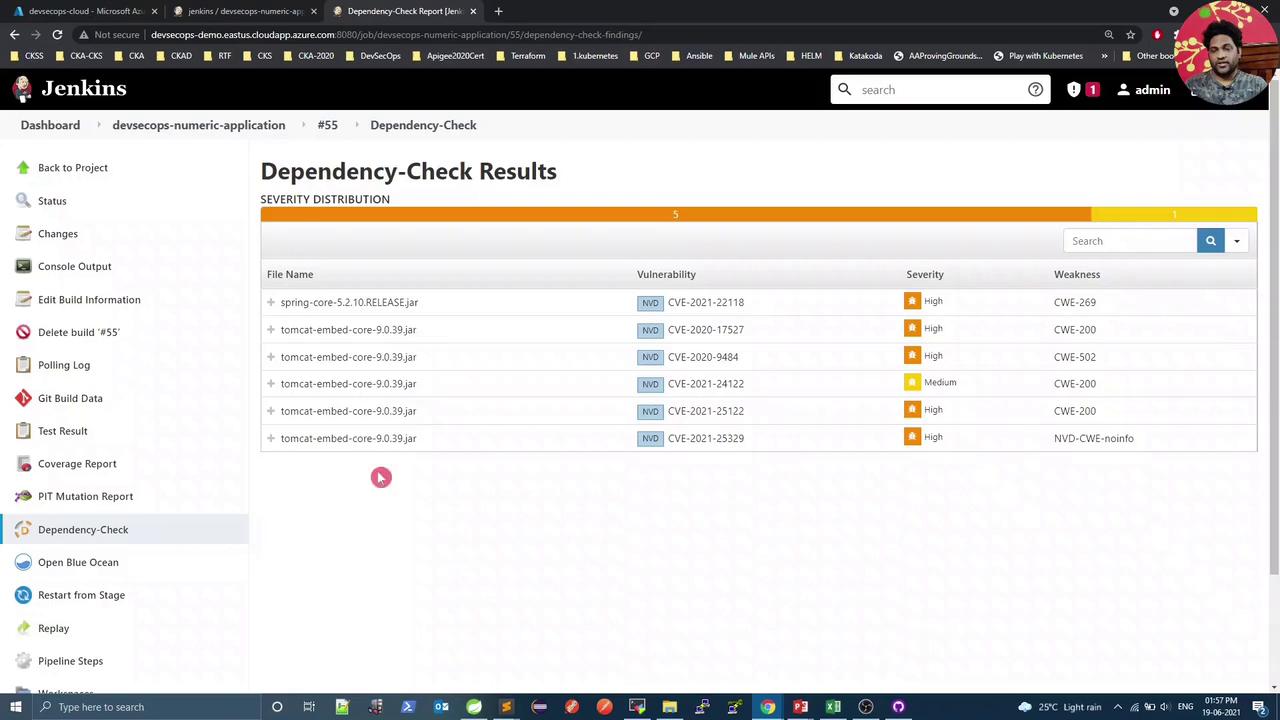
Task: Click the Restart from Stage icon
Action: pyautogui.click(x=23, y=595)
